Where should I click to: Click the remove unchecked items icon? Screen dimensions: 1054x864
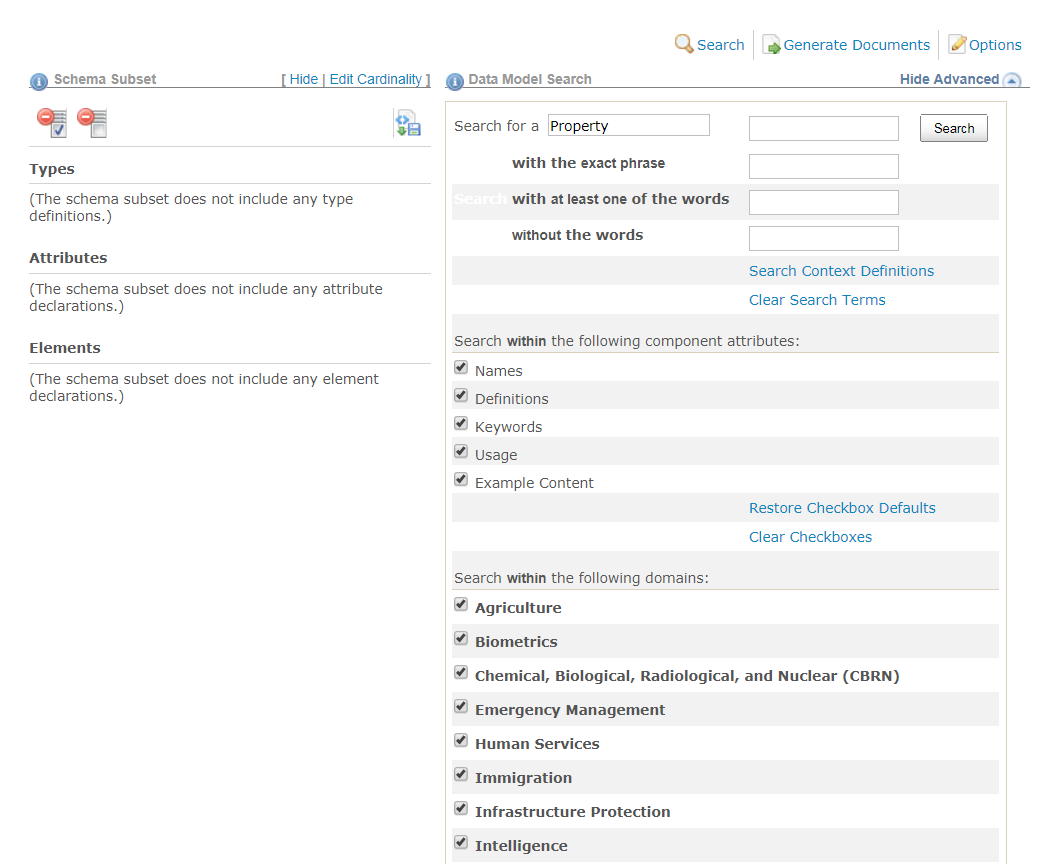tap(92, 122)
